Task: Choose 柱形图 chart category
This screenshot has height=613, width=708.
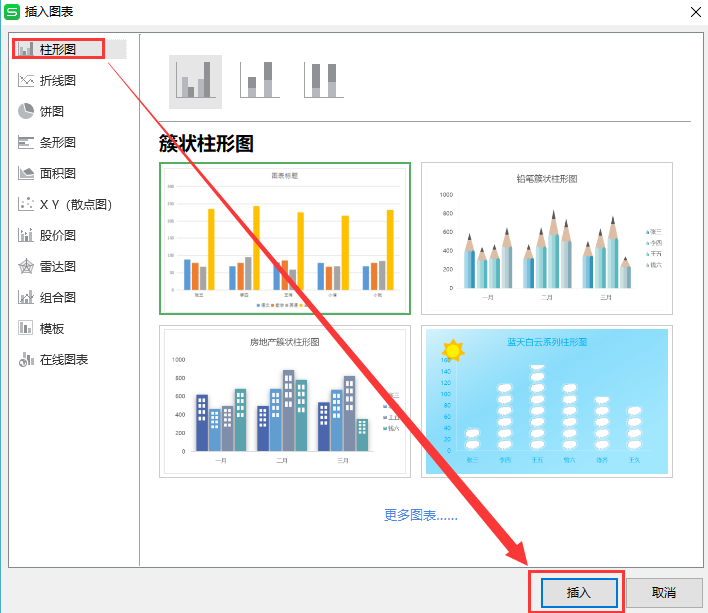Action: click(x=58, y=49)
